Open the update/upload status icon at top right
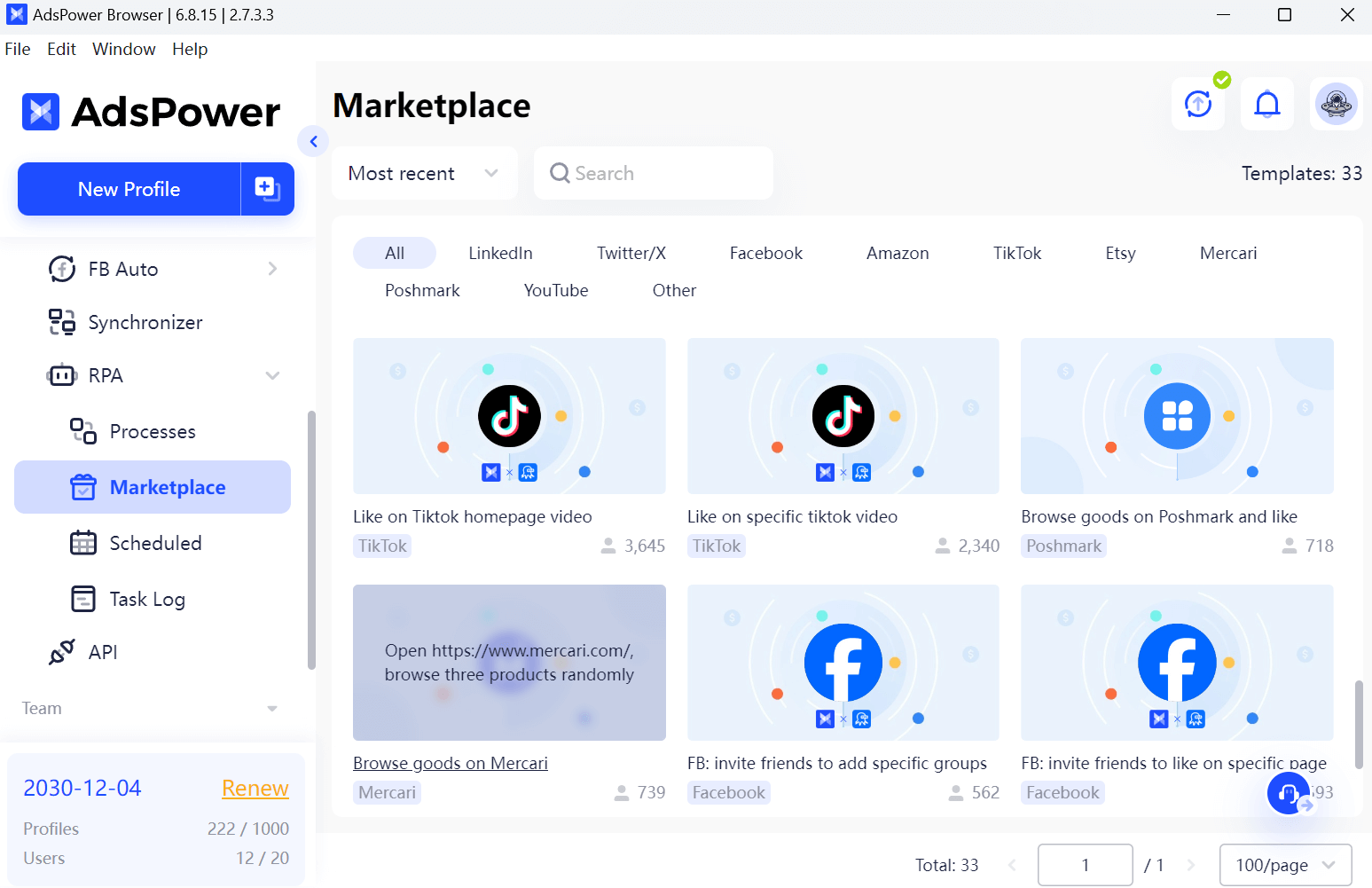Image resolution: width=1372 pixels, height=888 pixels. (1198, 104)
